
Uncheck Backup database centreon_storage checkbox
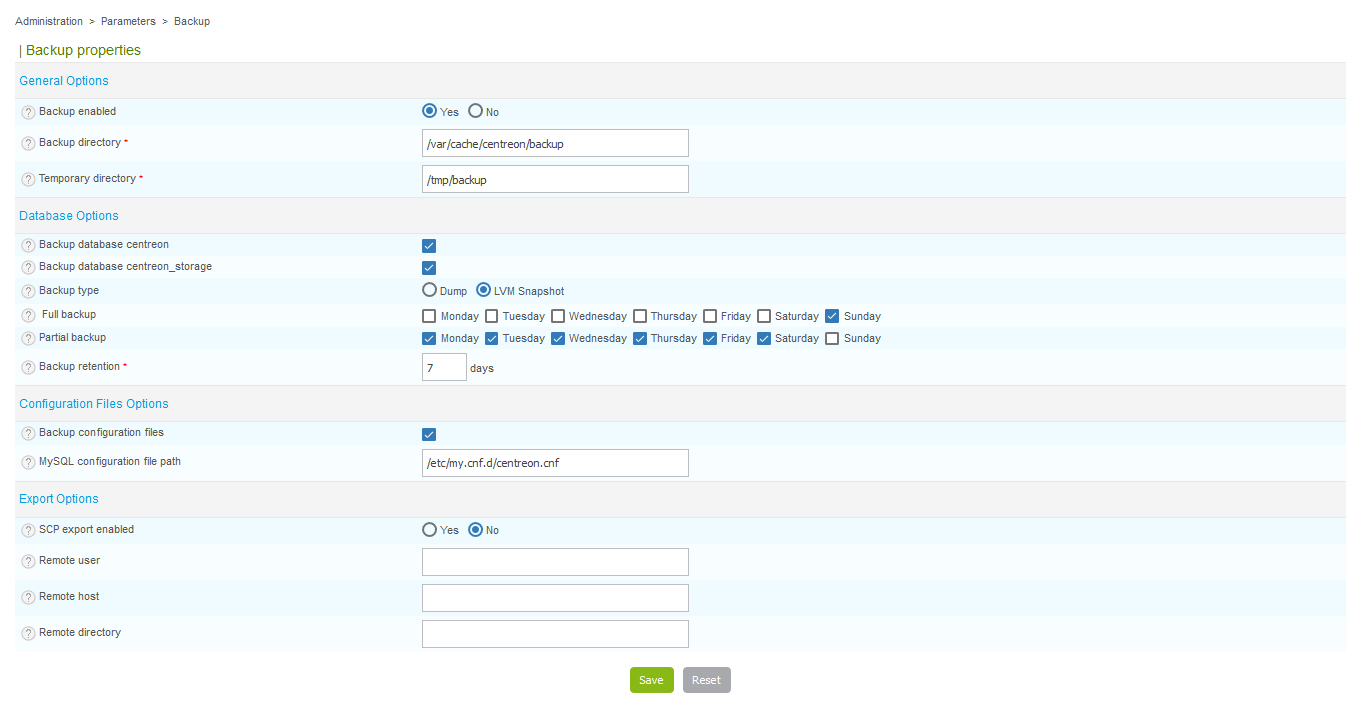pos(429,268)
